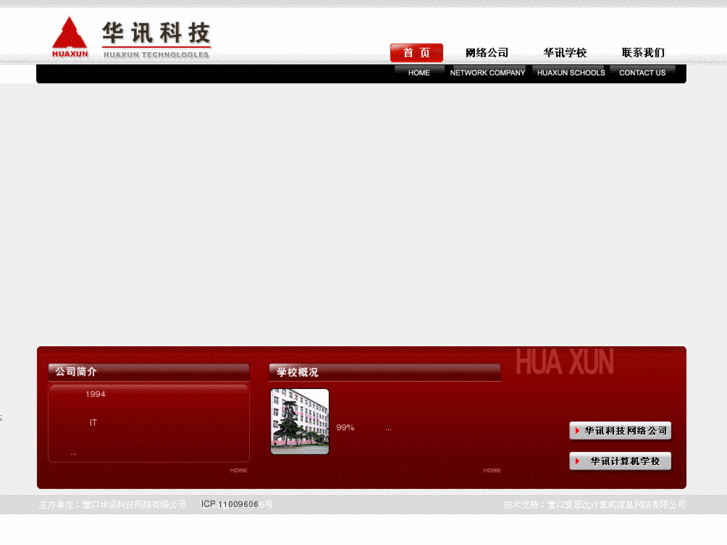This screenshot has width=727, height=545.
Task: Click the 技术支持 footer text
Action: coord(595,505)
